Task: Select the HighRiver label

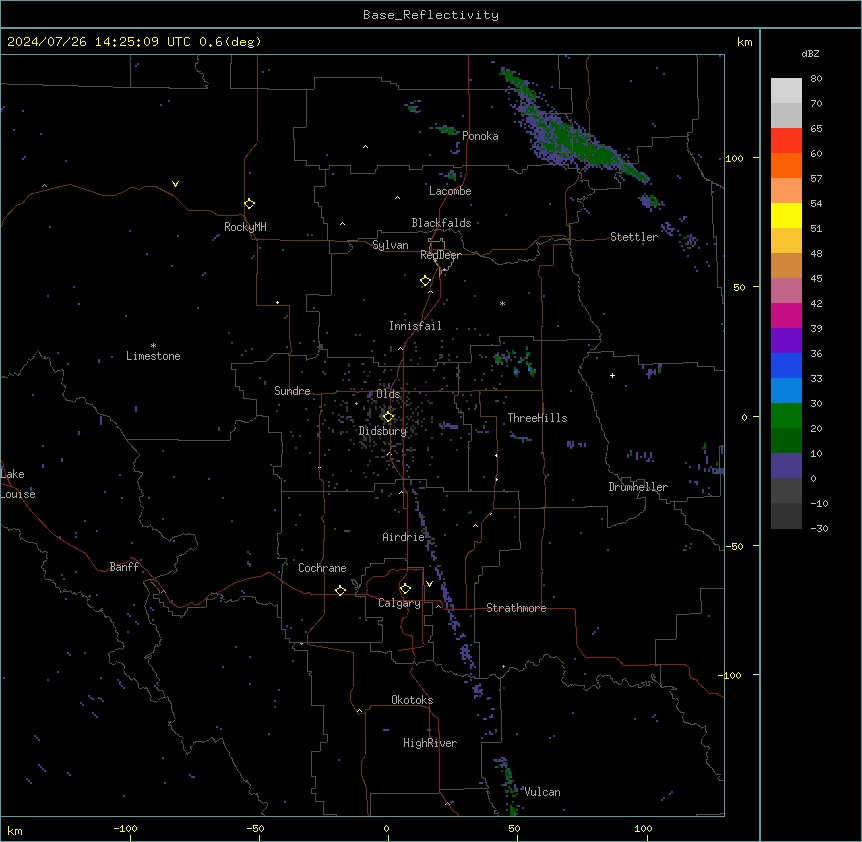Action: [430, 744]
